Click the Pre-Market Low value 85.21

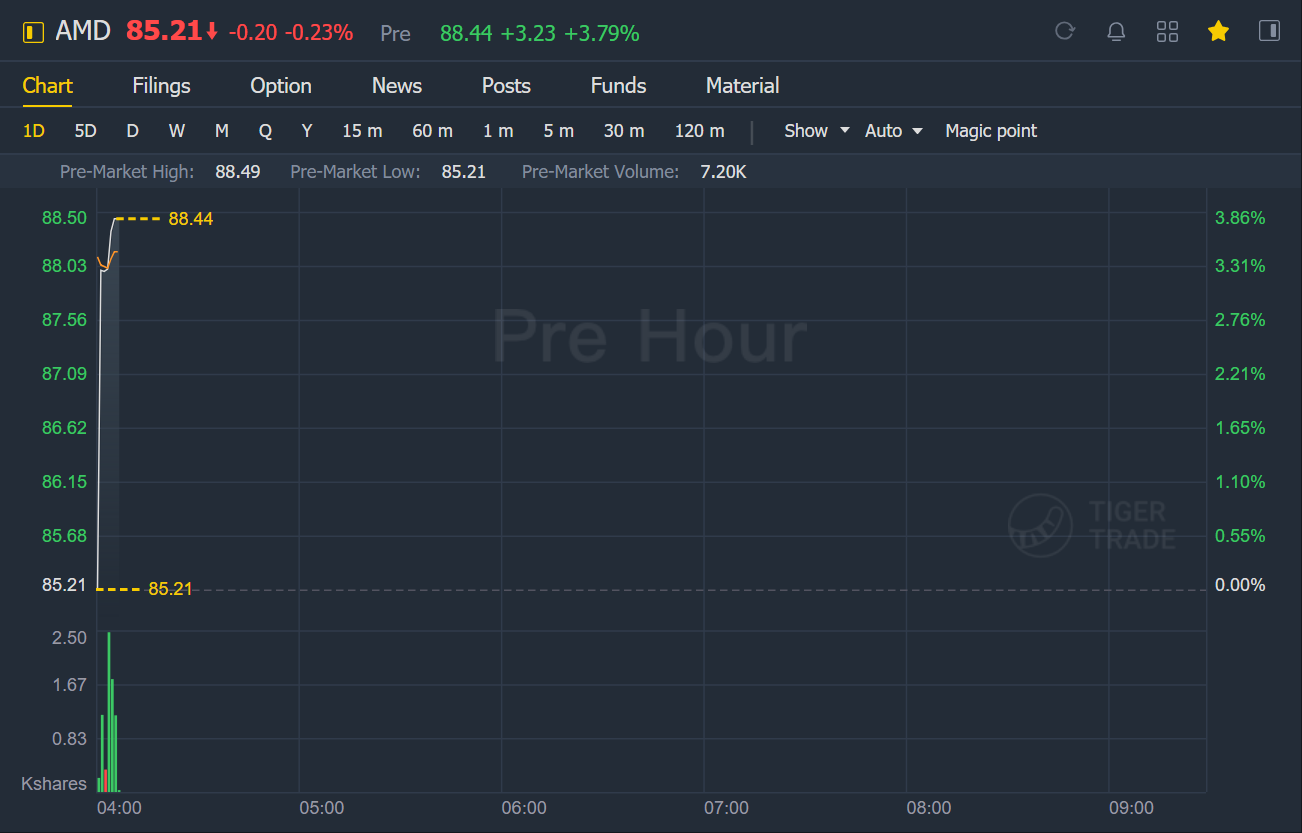(x=464, y=172)
